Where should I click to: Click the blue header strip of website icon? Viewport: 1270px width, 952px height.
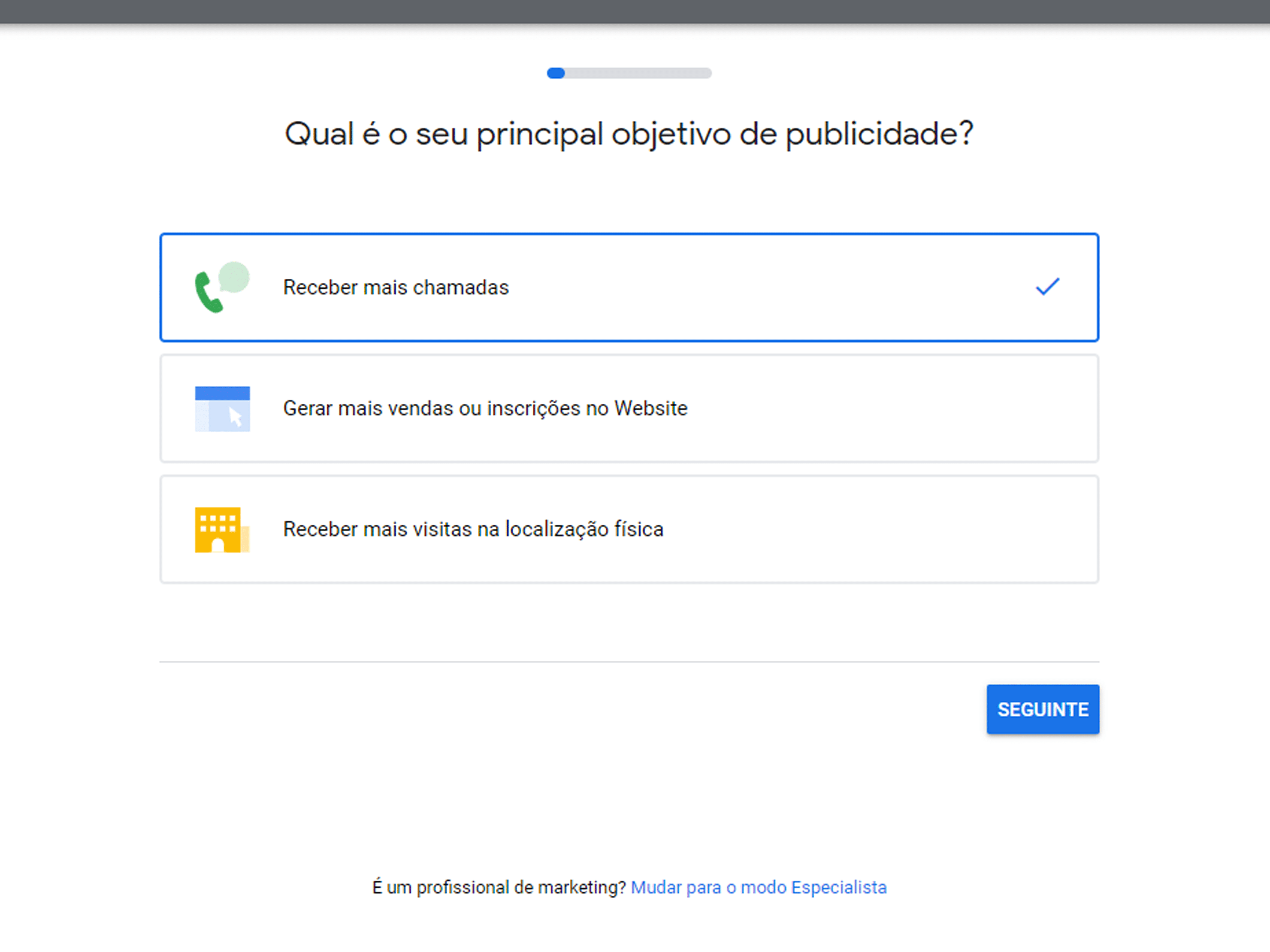click(x=222, y=393)
